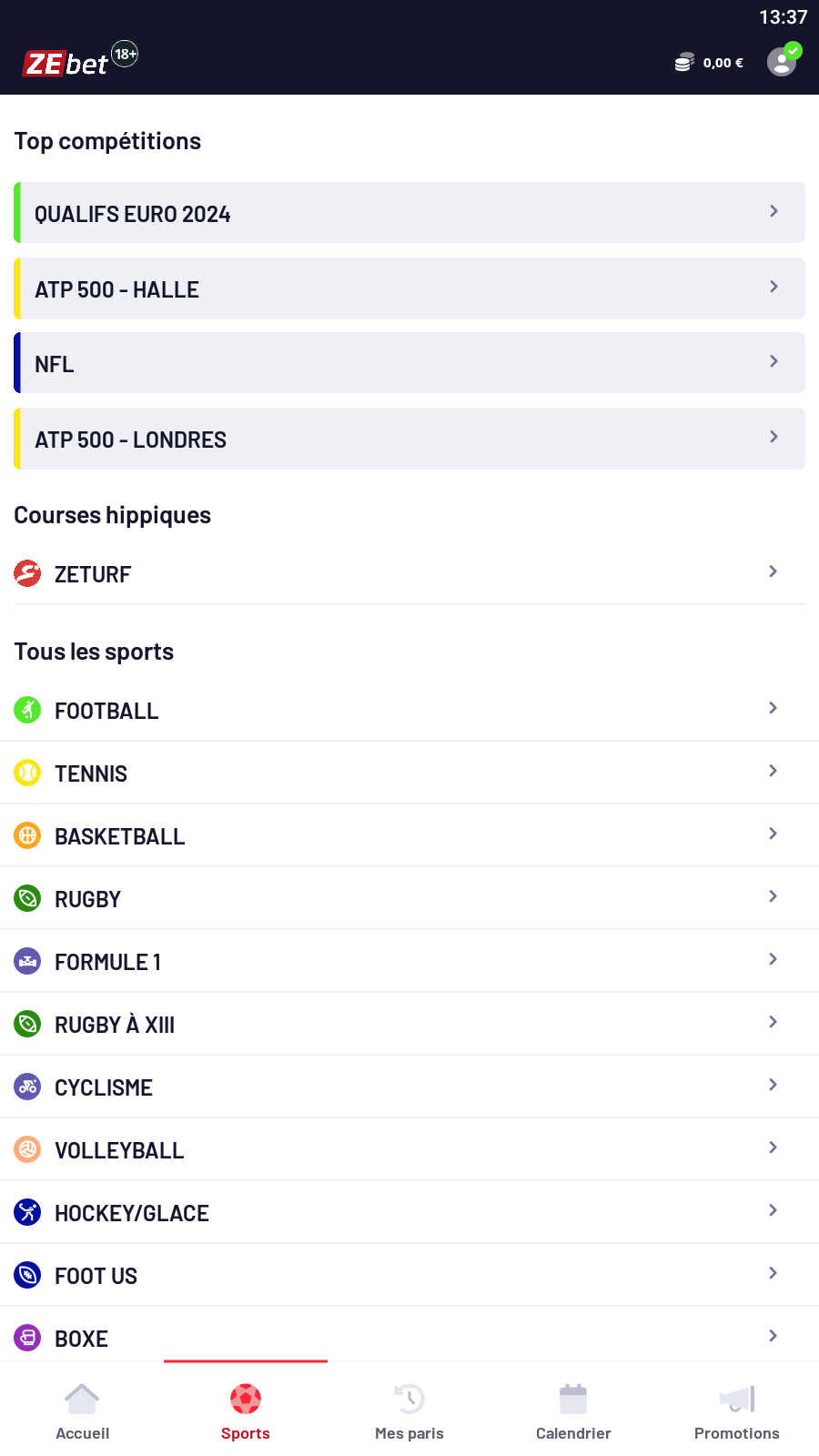Screen dimensions: 819x1456
Task: Open the Rugby row chevron
Action: pyautogui.click(x=773, y=896)
